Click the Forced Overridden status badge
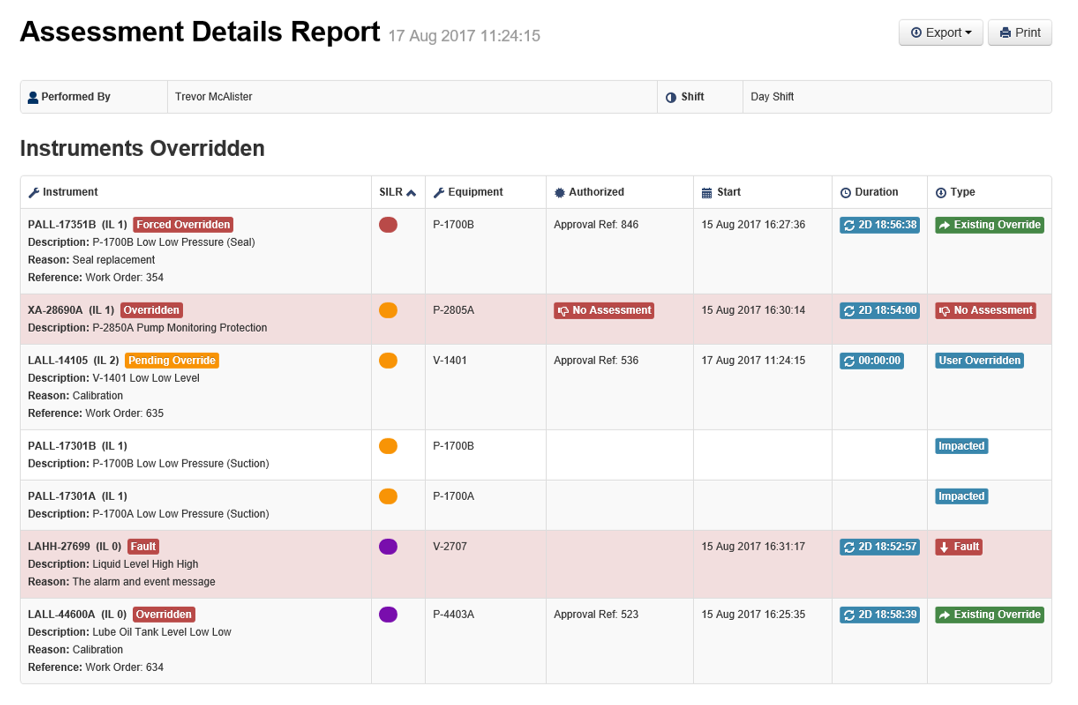The width and height of the screenshot is (1078, 705). [x=183, y=225]
